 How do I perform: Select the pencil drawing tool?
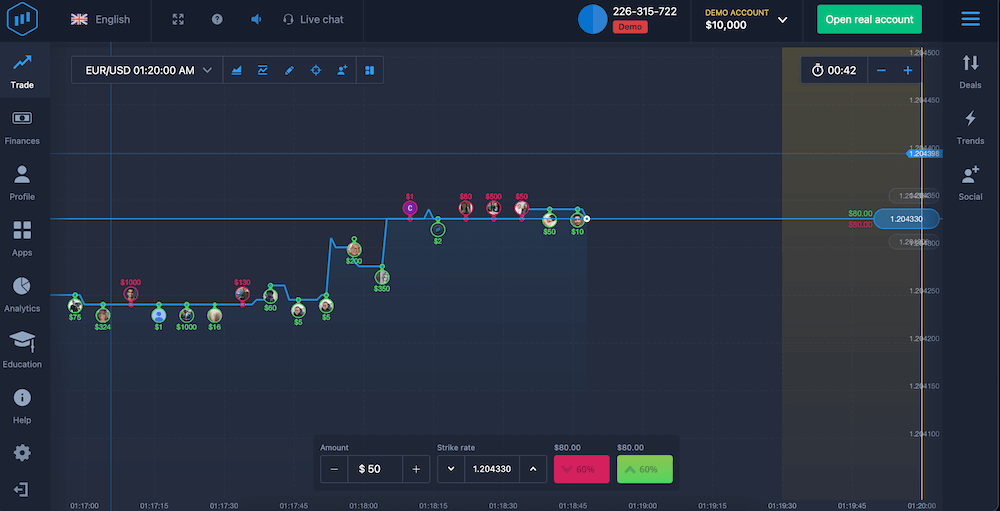click(x=289, y=71)
